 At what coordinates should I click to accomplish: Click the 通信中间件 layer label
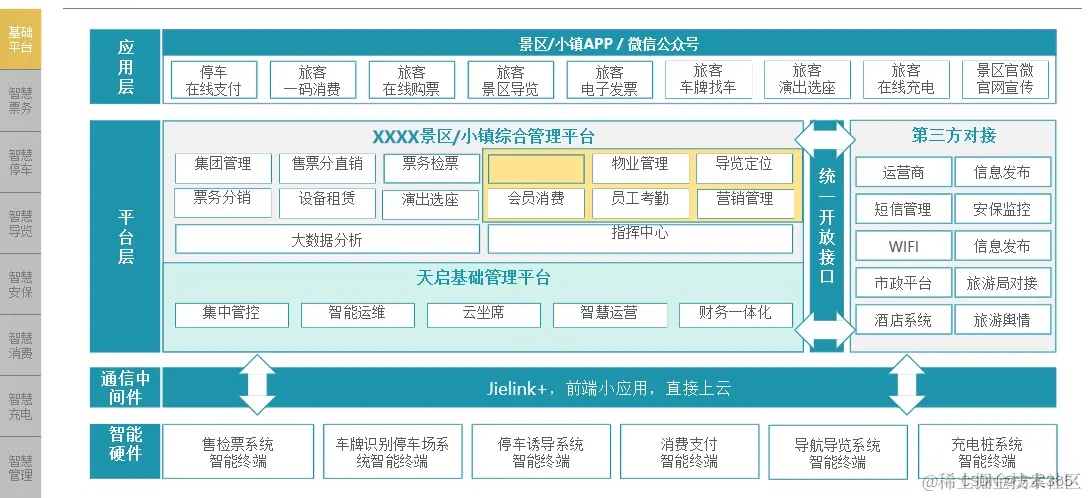pos(125,388)
